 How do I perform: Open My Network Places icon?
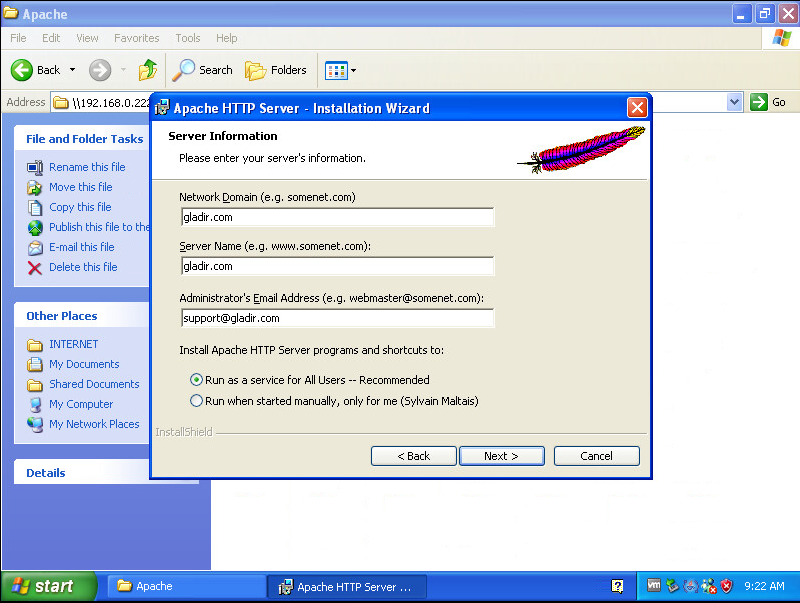click(x=35, y=424)
